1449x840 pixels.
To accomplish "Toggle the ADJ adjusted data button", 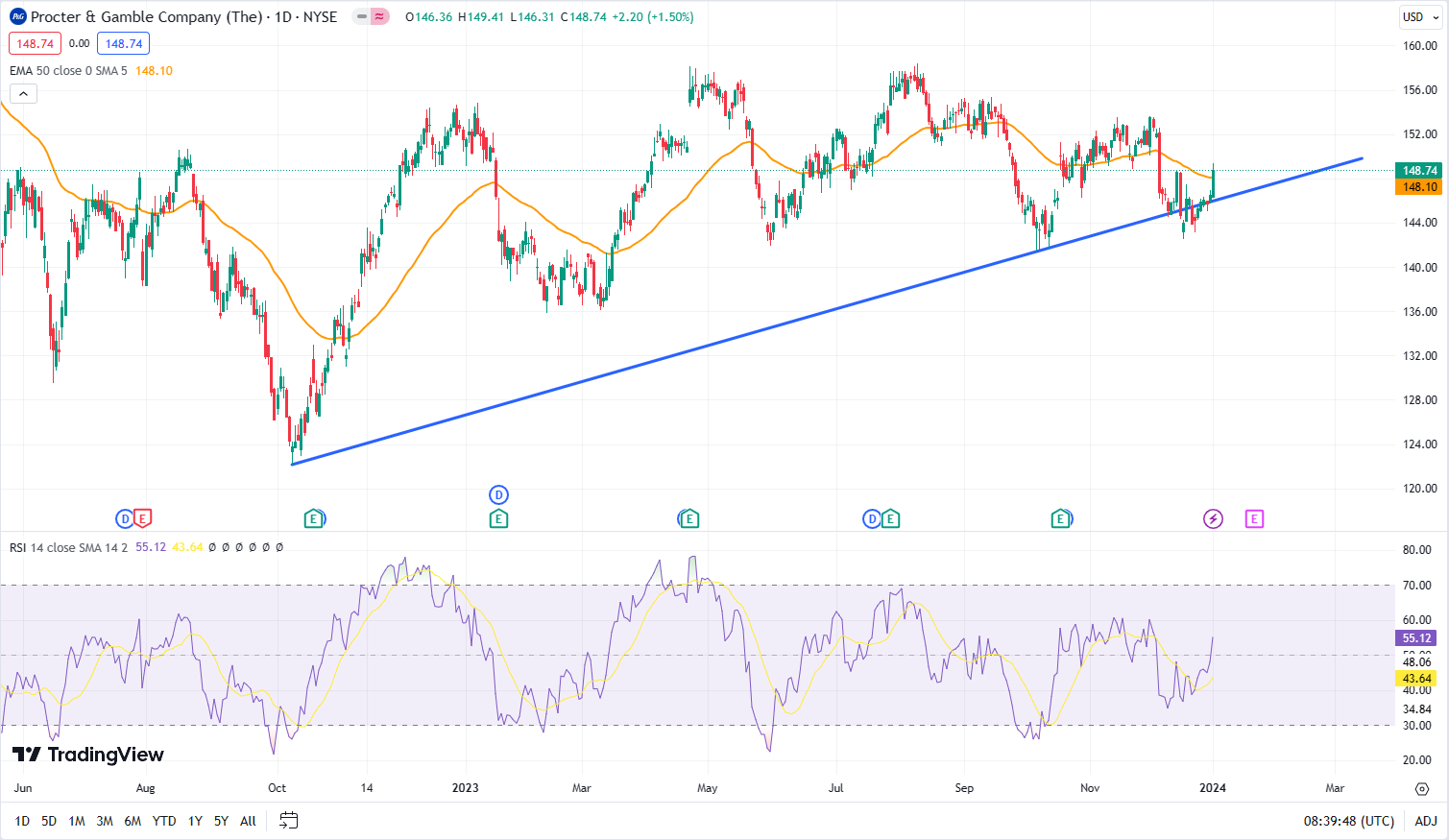I will pyautogui.click(x=1426, y=821).
